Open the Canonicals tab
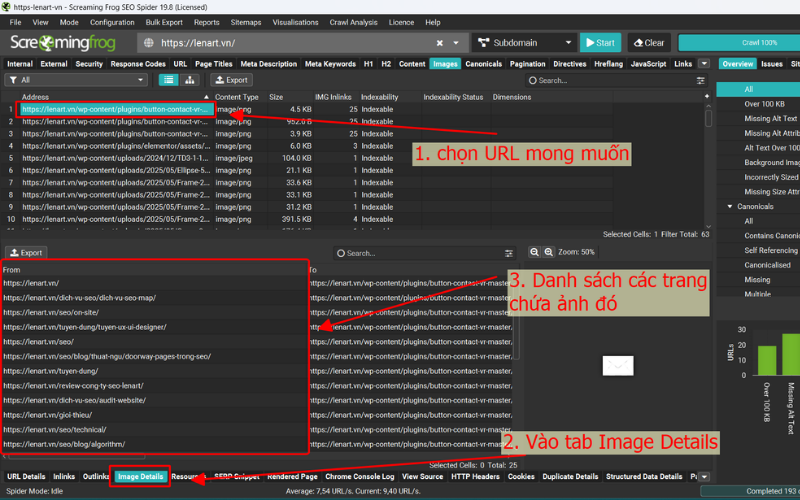The height and width of the screenshot is (500, 800). click(483, 64)
